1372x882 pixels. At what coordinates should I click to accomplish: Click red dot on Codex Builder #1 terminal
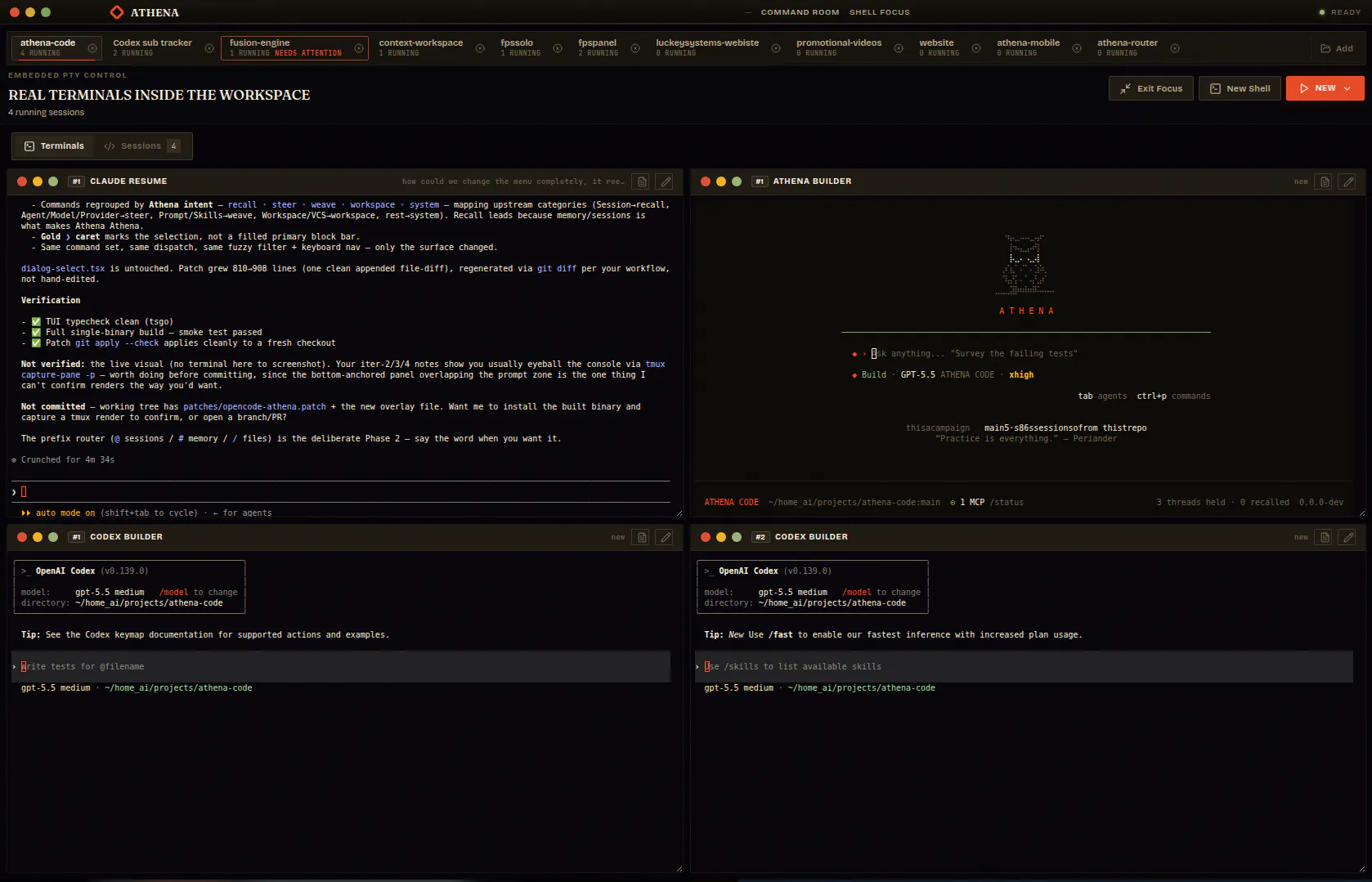point(22,537)
